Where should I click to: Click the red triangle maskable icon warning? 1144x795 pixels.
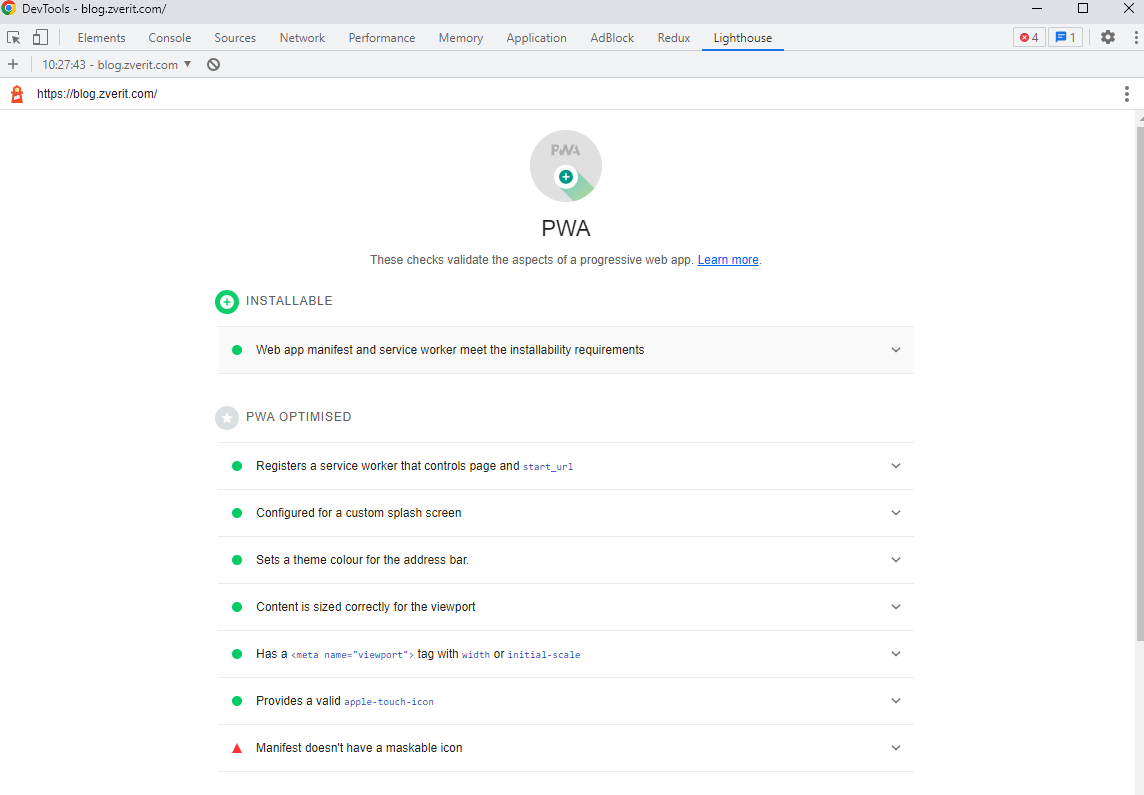click(236, 748)
